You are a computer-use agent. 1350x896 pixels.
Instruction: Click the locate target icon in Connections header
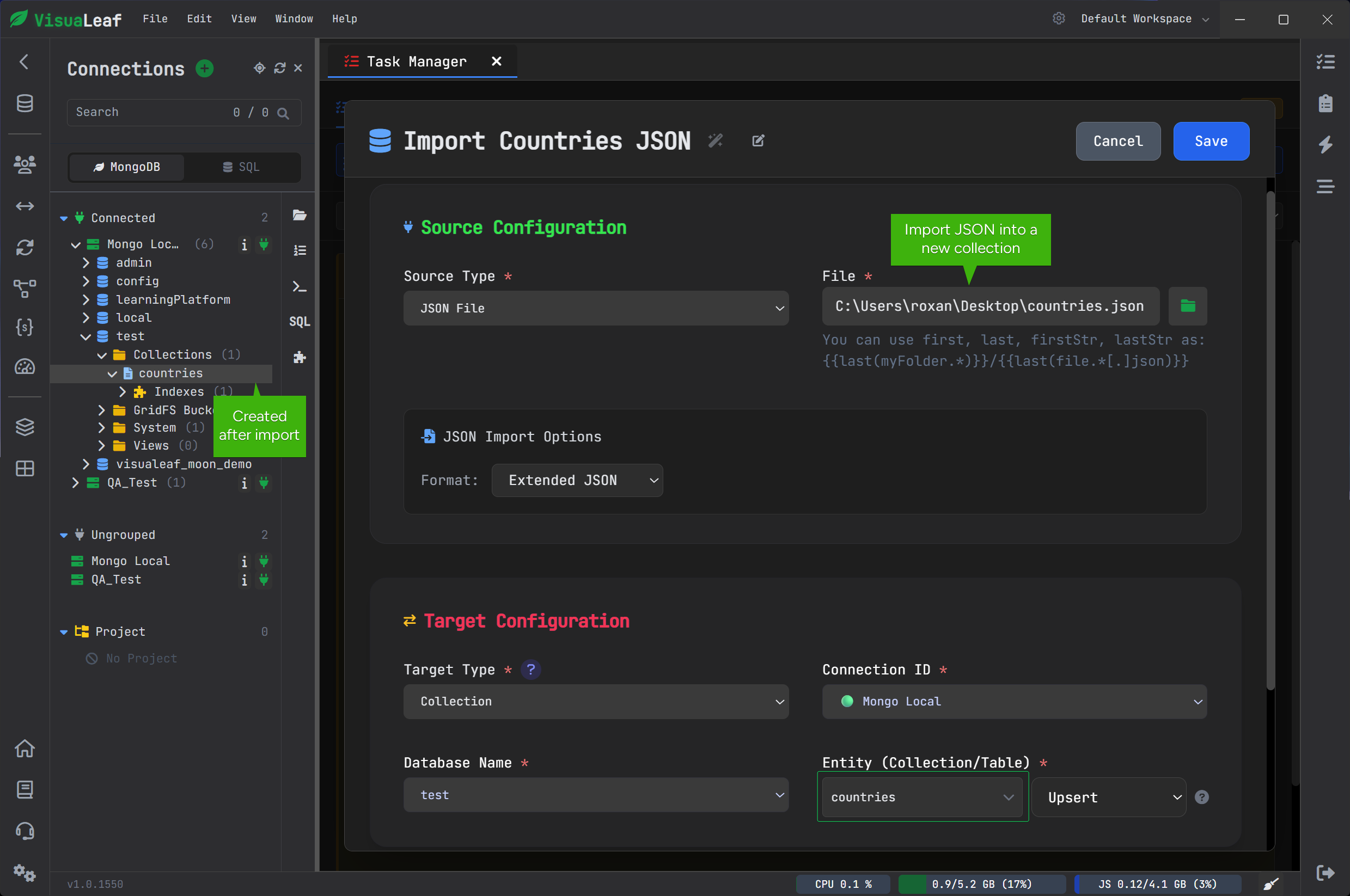pyautogui.click(x=259, y=68)
